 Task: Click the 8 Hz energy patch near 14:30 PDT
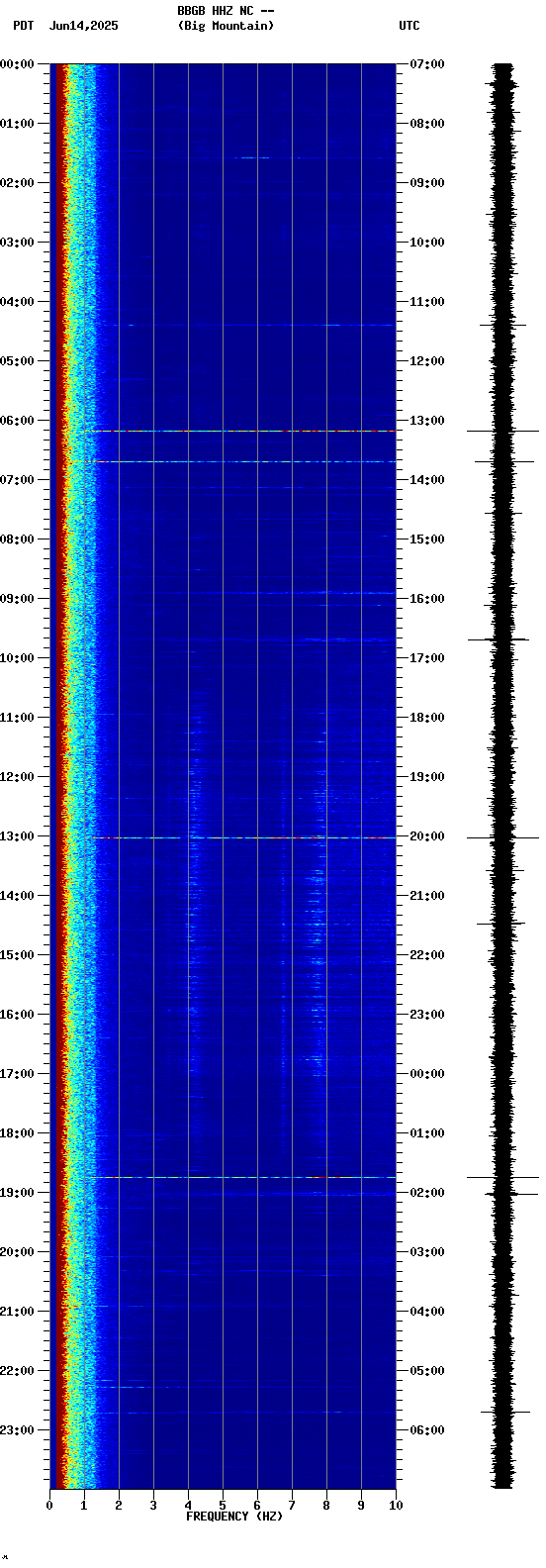coord(317,926)
